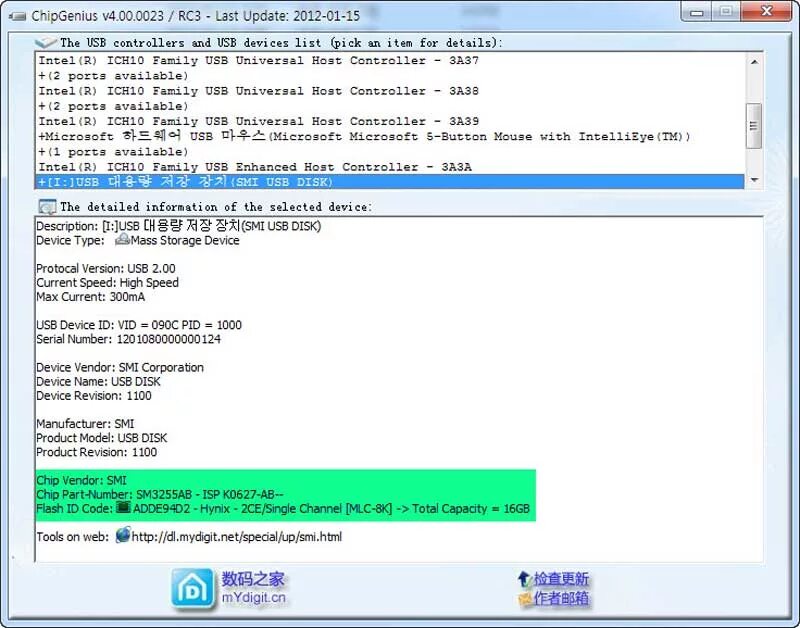Click the 'Manufacturer: SMI' line
This screenshot has width=800, height=628.
(85, 424)
